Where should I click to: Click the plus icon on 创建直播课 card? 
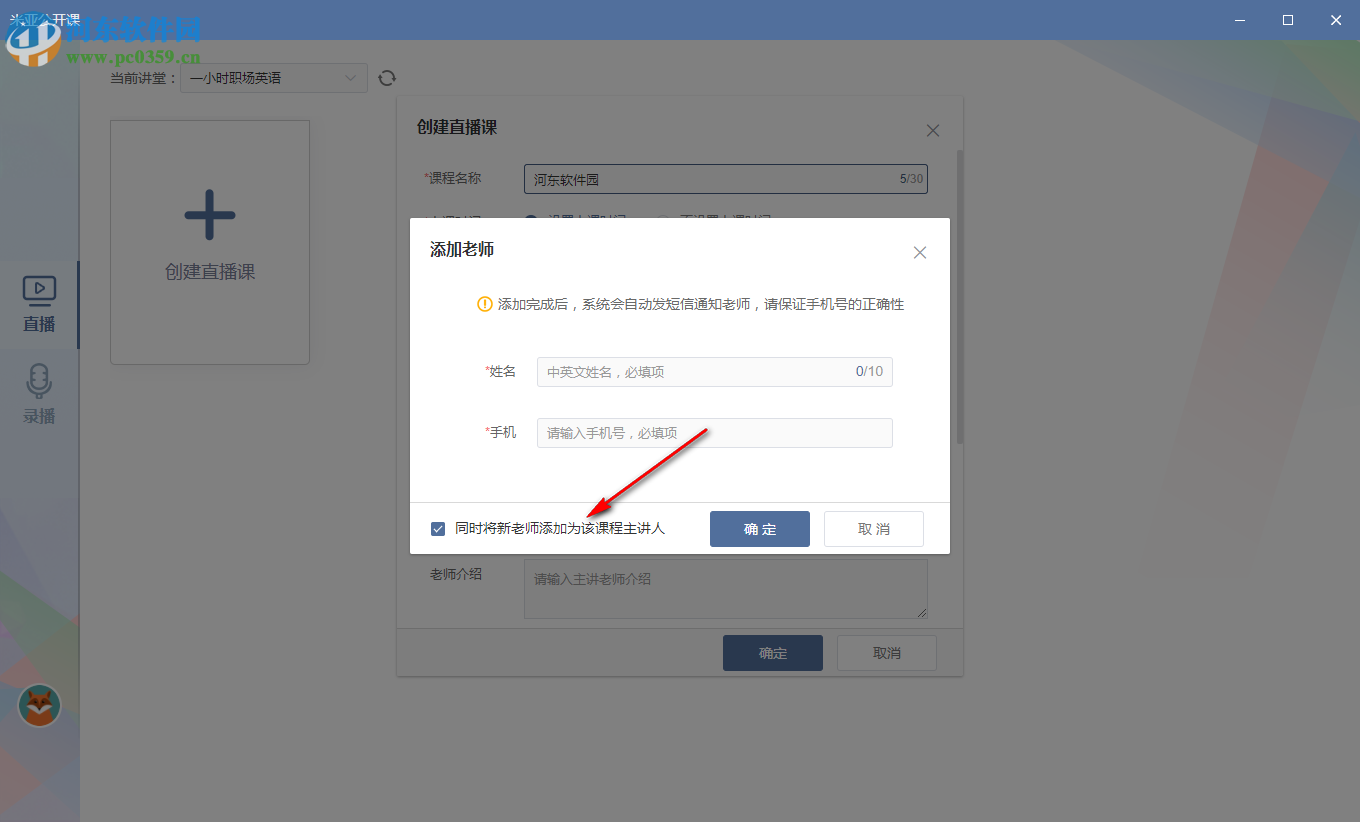tap(209, 214)
